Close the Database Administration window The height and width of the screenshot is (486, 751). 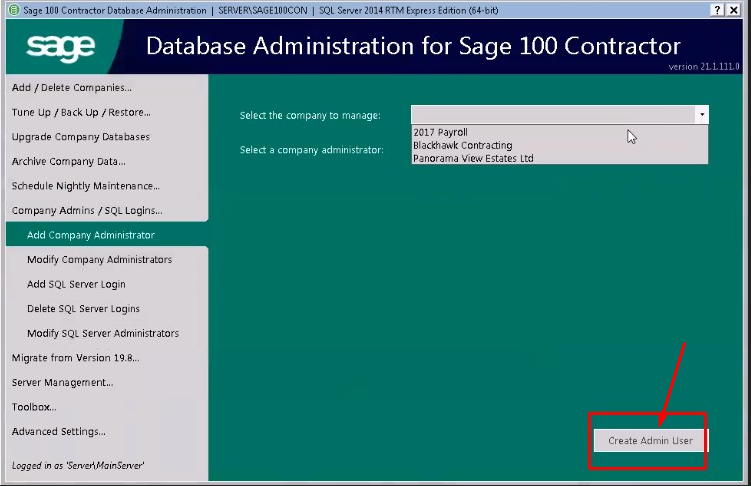pos(734,10)
